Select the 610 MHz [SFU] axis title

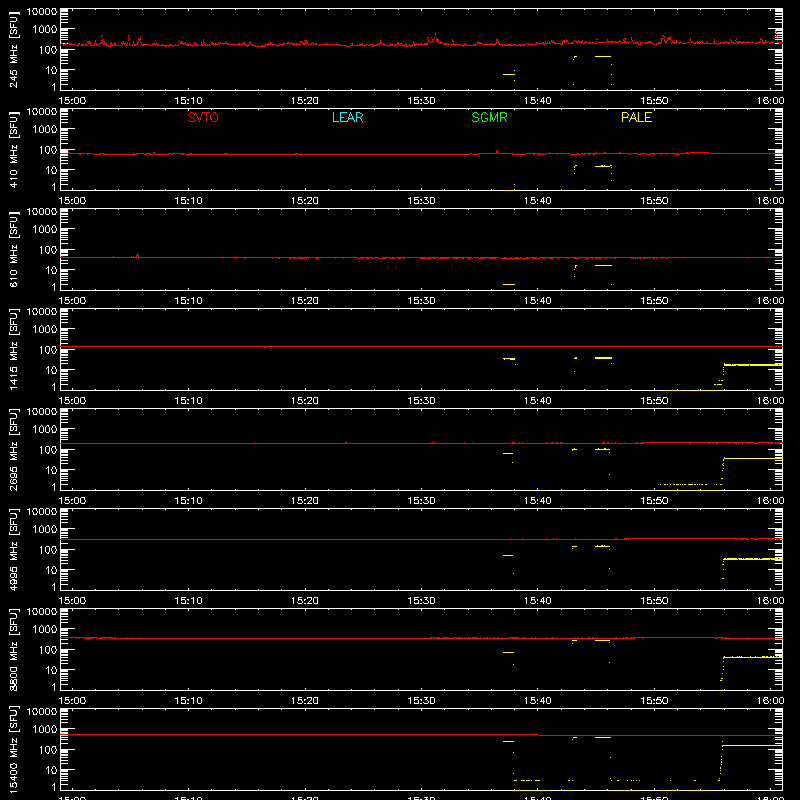point(14,249)
